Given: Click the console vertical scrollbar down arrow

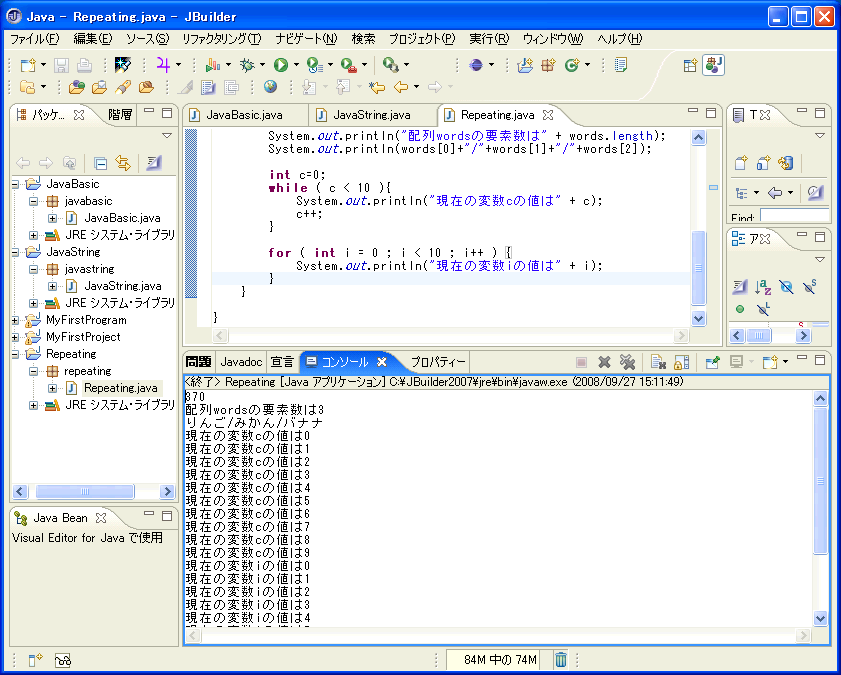Looking at the screenshot, I should click(821, 618).
